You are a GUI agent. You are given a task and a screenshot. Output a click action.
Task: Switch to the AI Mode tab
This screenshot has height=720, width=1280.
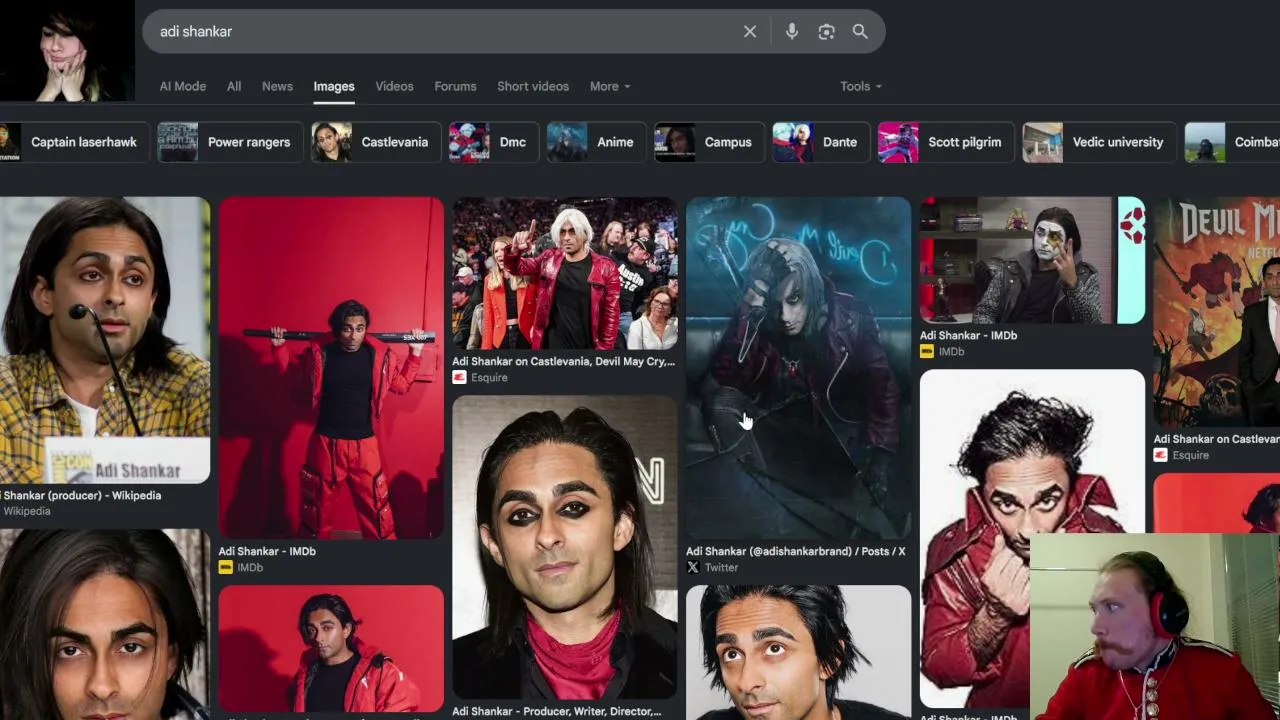[x=183, y=86]
